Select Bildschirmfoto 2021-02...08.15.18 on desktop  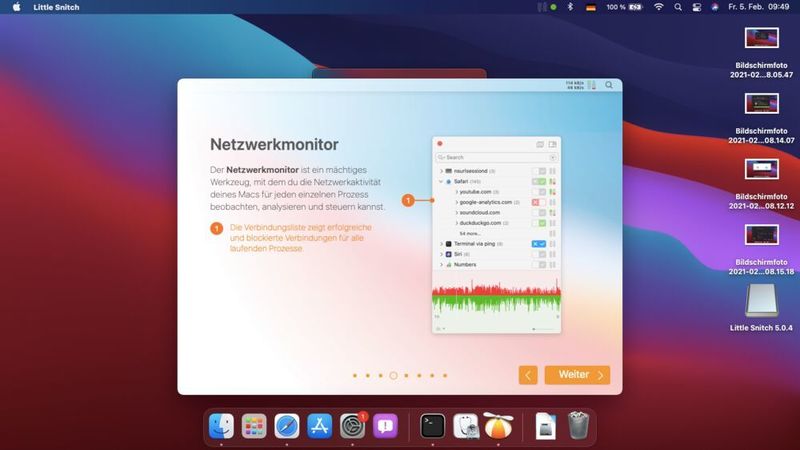761,249
